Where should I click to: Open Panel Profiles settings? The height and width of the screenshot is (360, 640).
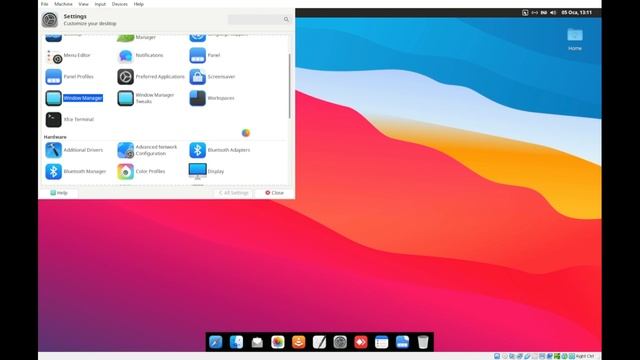point(70,77)
